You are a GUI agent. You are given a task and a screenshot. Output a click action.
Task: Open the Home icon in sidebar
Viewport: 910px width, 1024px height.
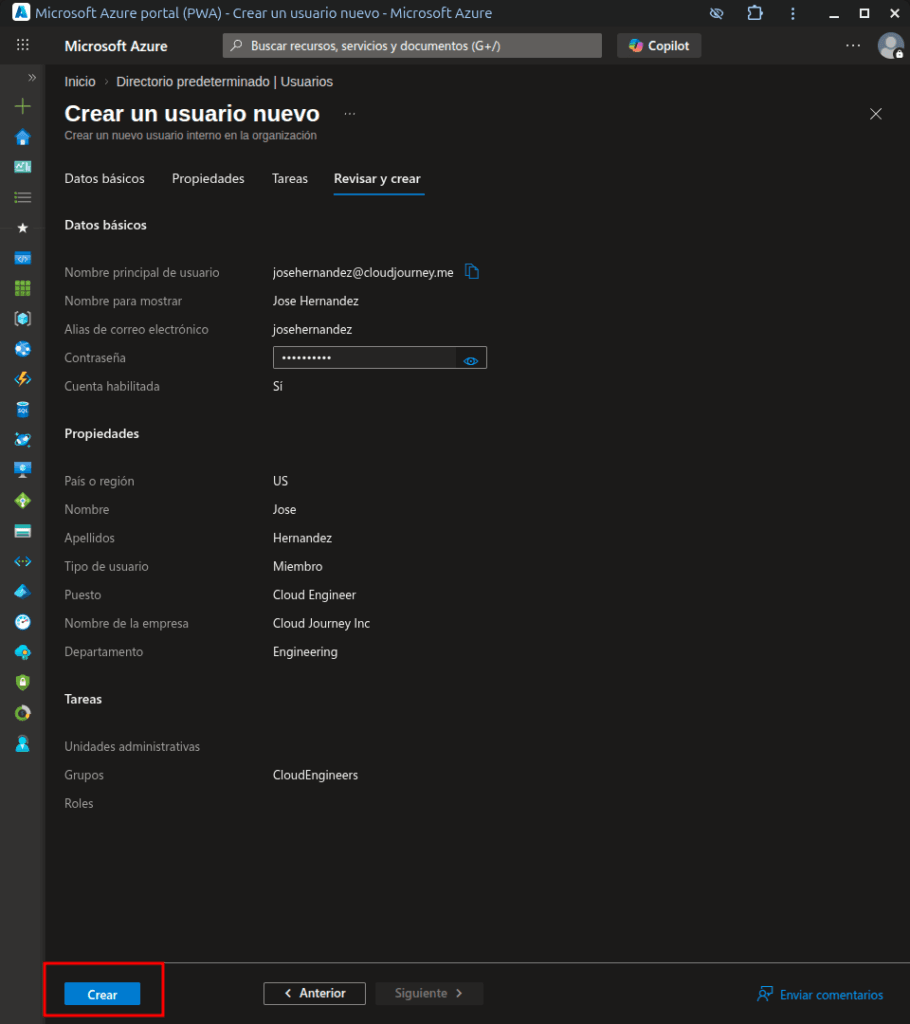[x=22, y=137]
